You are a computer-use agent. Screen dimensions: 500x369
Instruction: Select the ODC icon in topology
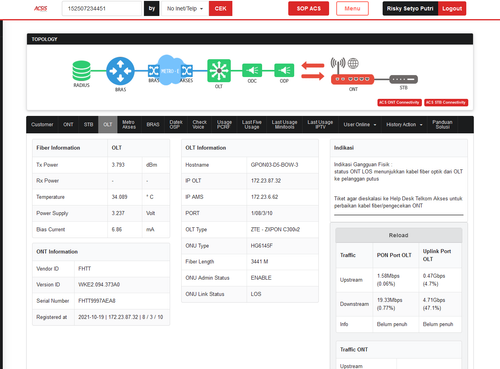(252, 70)
